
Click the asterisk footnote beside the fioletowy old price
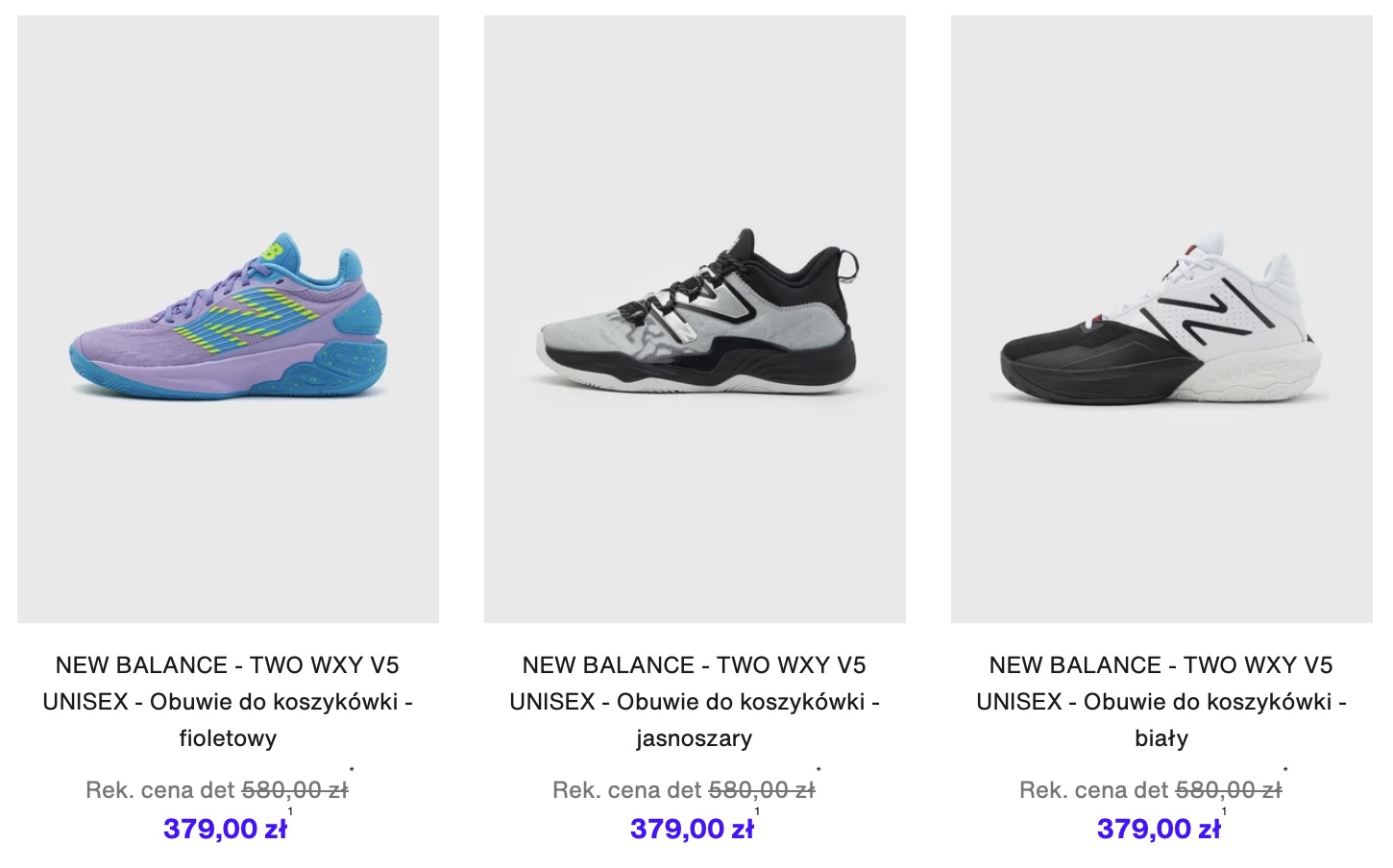(x=353, y=770)
